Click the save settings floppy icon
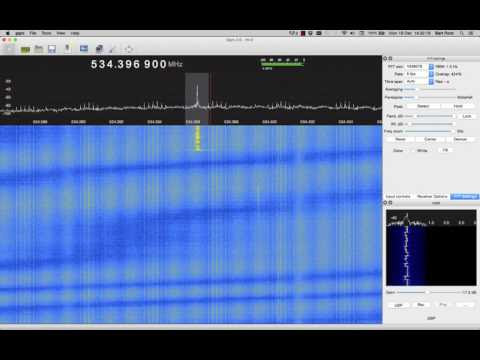The height and width of the screenshot is (360, 480). coord(52,49)
